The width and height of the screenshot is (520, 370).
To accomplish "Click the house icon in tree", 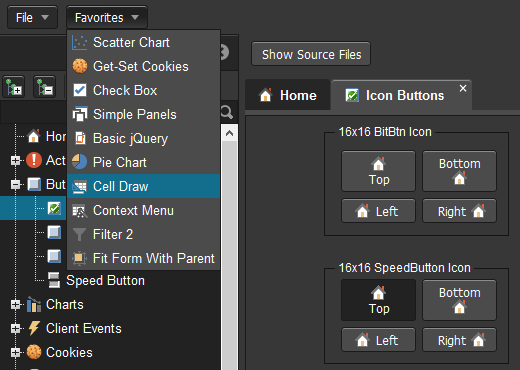I will tap(34, 136).
